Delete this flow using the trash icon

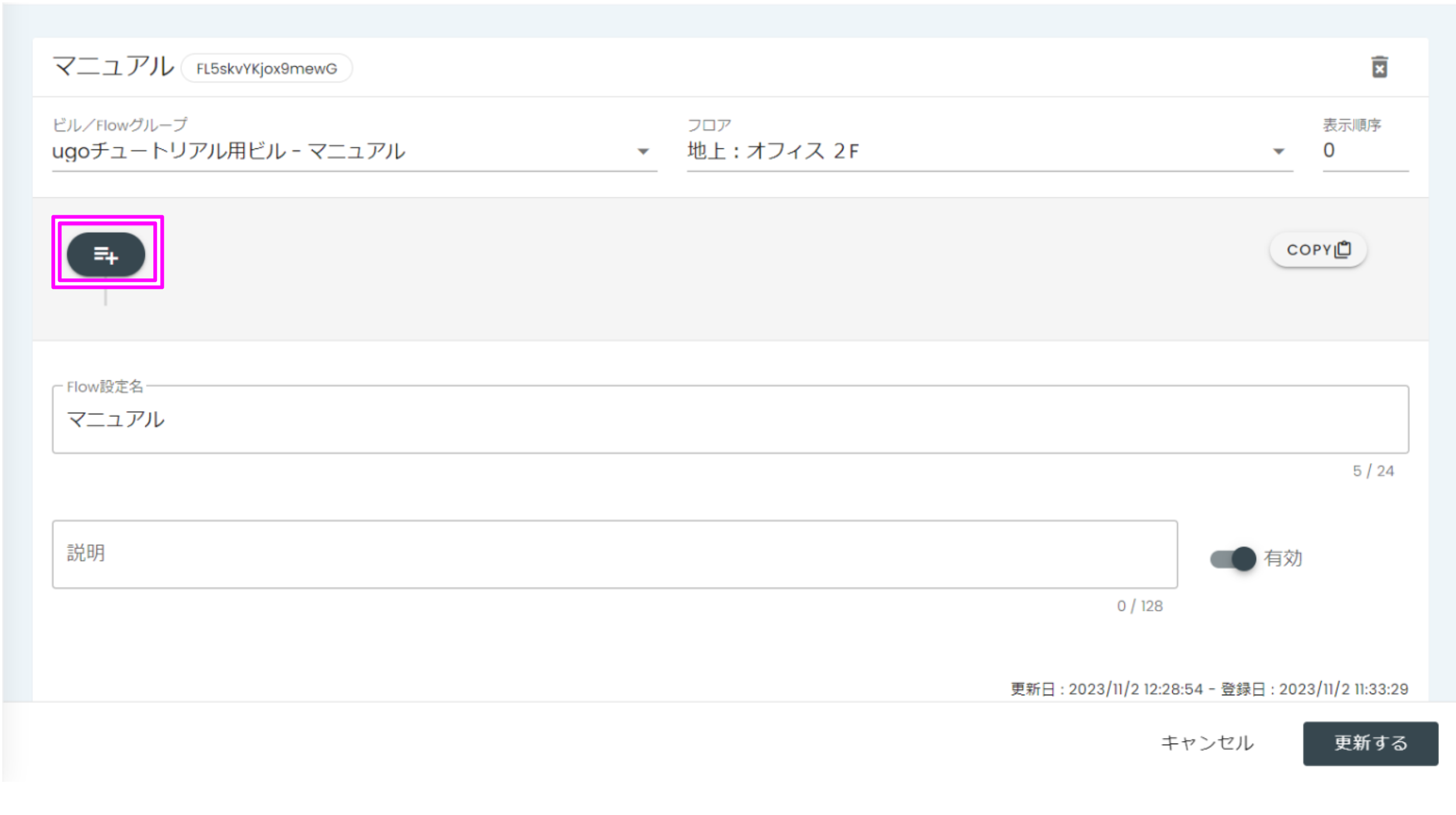[1380, 67]
